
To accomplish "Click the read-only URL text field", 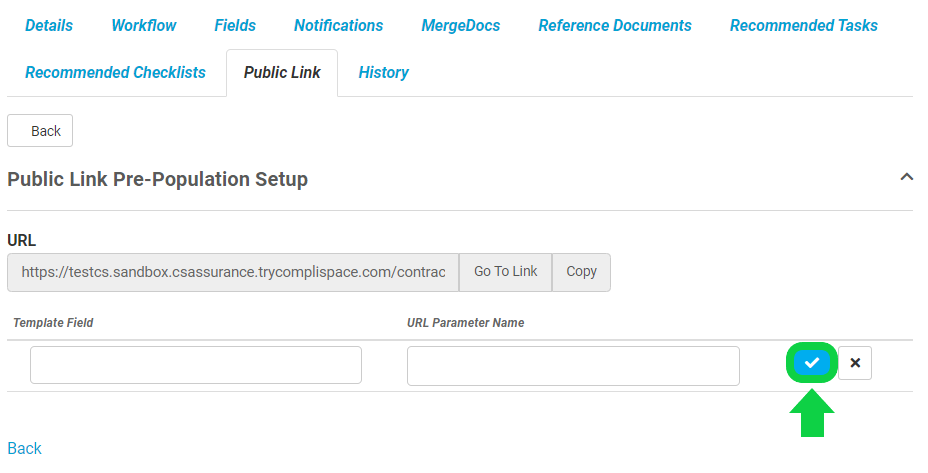I will click(233, 272).
